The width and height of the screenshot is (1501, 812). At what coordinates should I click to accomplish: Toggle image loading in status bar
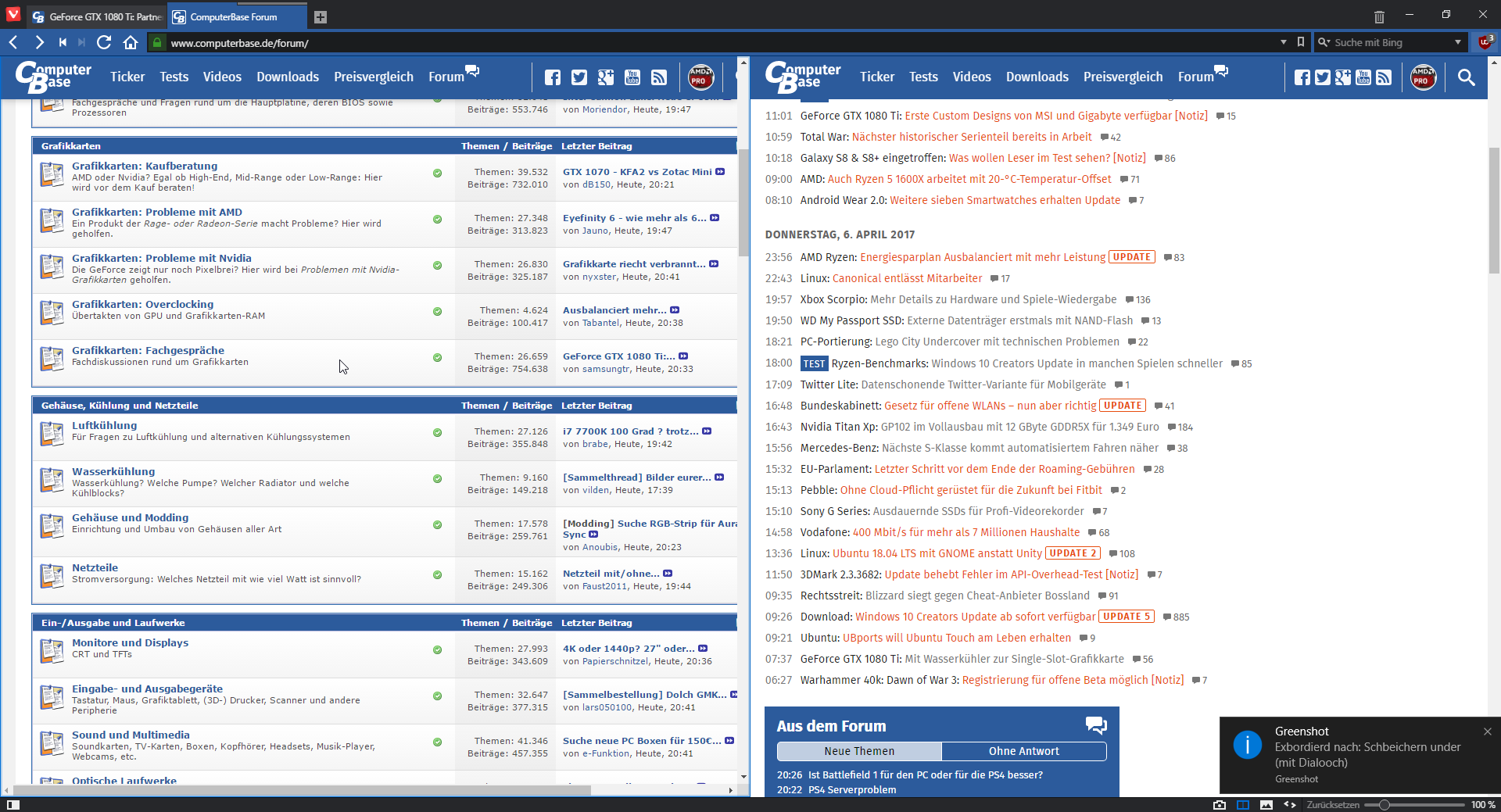[x=1266, y=804]
